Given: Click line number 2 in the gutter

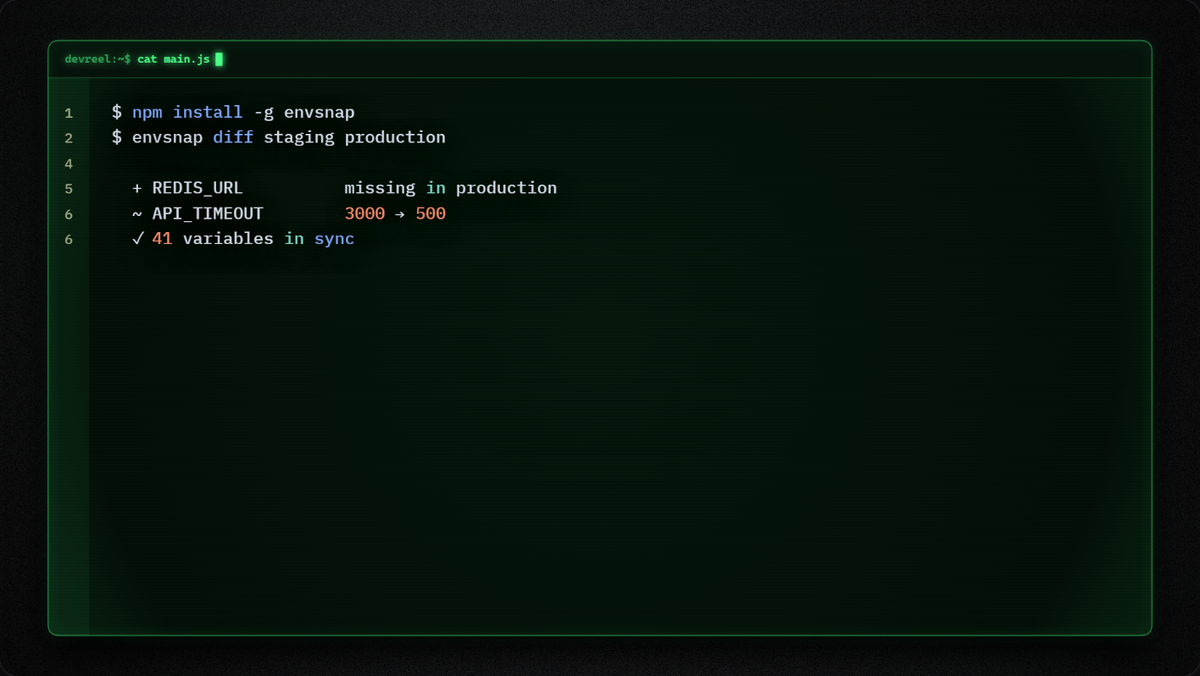Looking at the screenshot, I should point(69,138).
